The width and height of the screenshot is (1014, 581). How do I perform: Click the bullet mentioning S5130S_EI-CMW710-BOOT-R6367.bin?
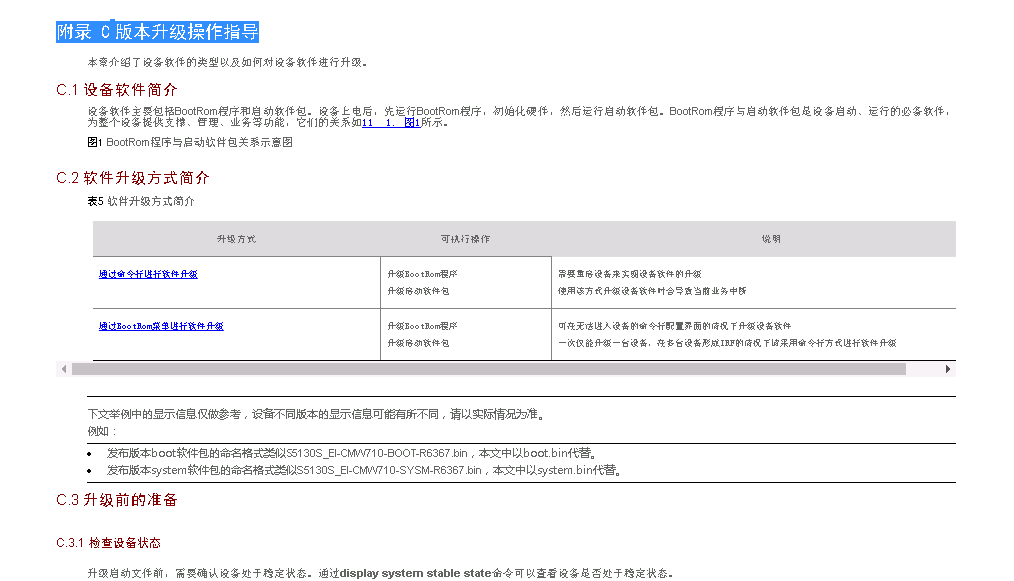click(352, 454)
